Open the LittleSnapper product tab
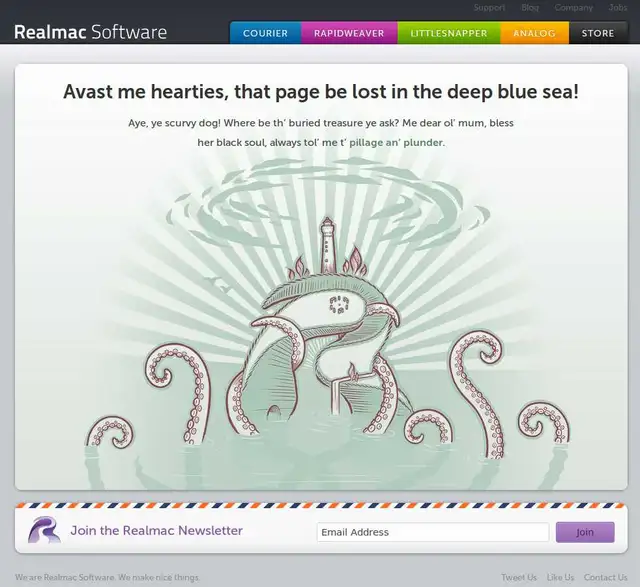This screenshot has height=587, width=640. 449,33
